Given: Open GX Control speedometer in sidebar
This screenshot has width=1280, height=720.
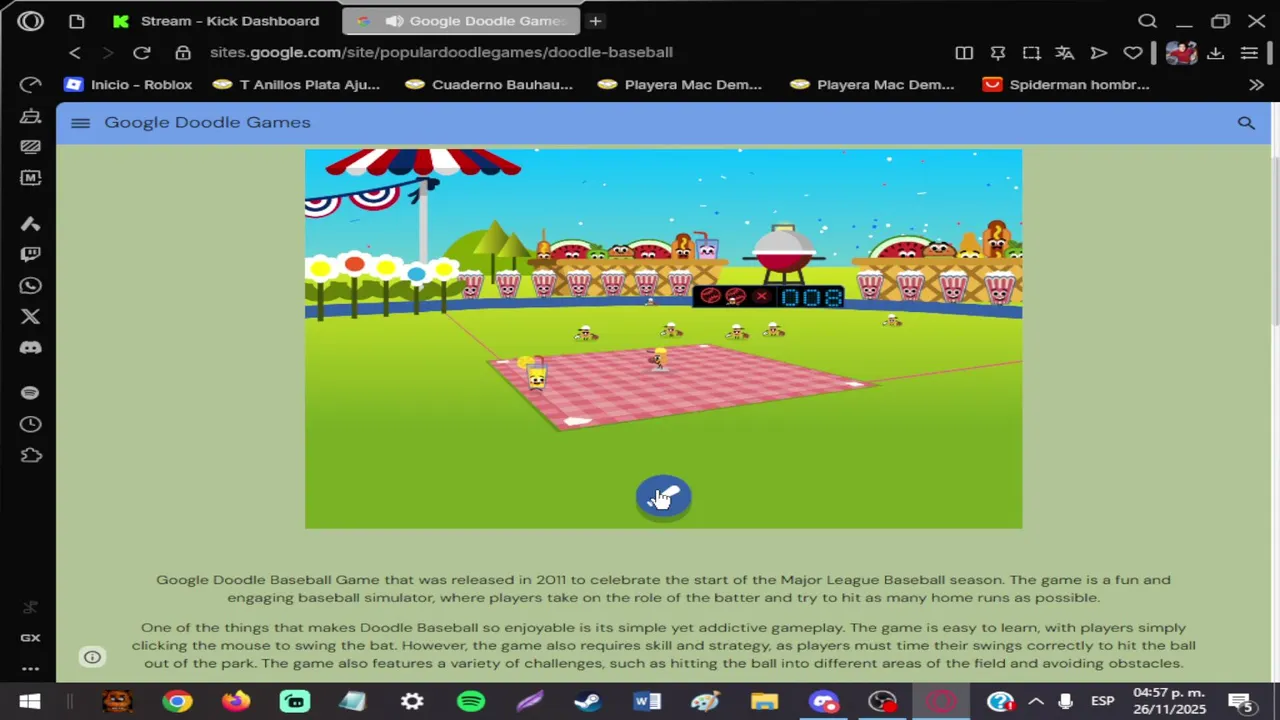Looking at the screenshot, I should click(30, 85).
